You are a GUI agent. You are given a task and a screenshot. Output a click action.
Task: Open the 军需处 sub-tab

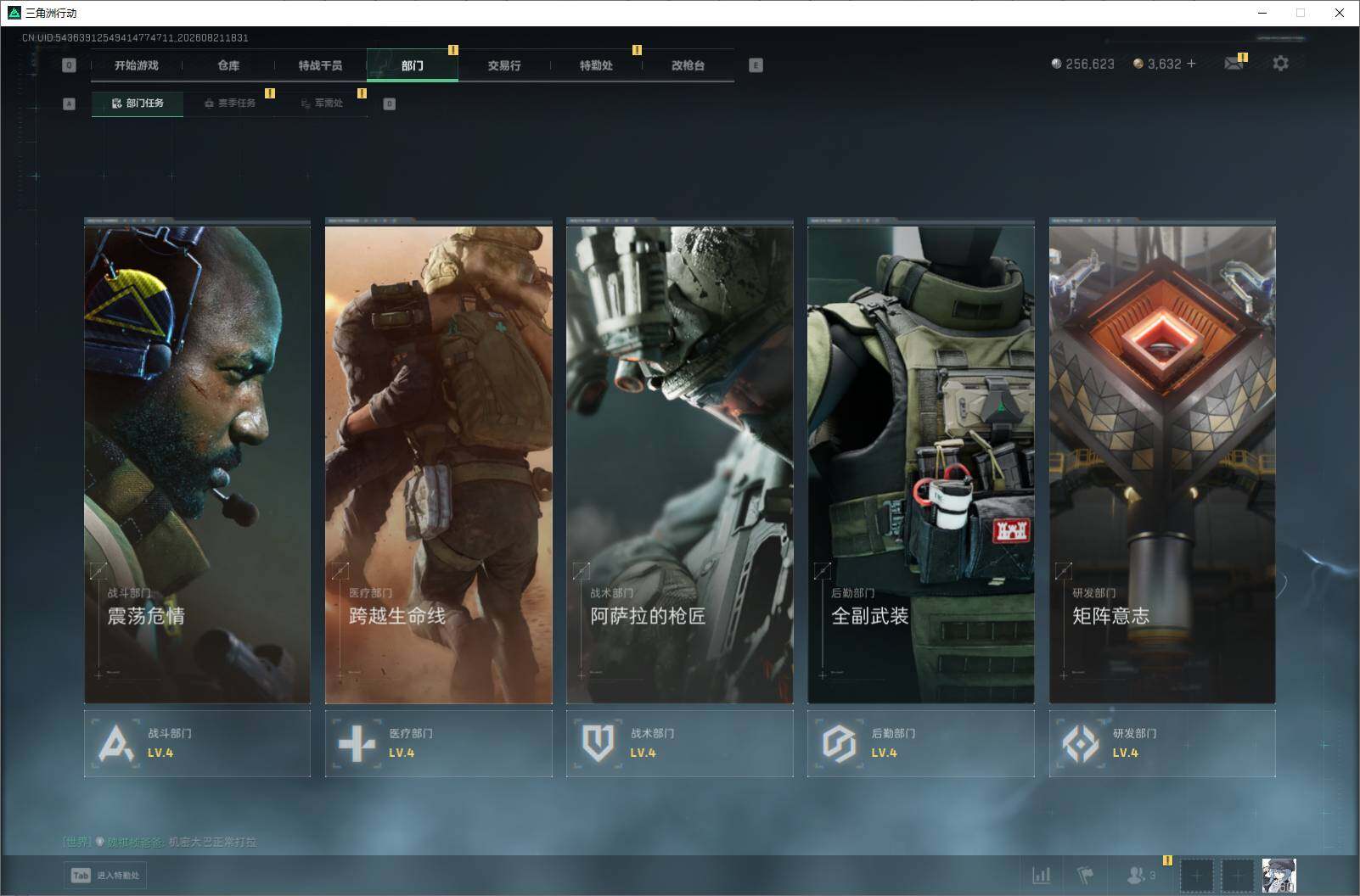[x=322, y=104]
